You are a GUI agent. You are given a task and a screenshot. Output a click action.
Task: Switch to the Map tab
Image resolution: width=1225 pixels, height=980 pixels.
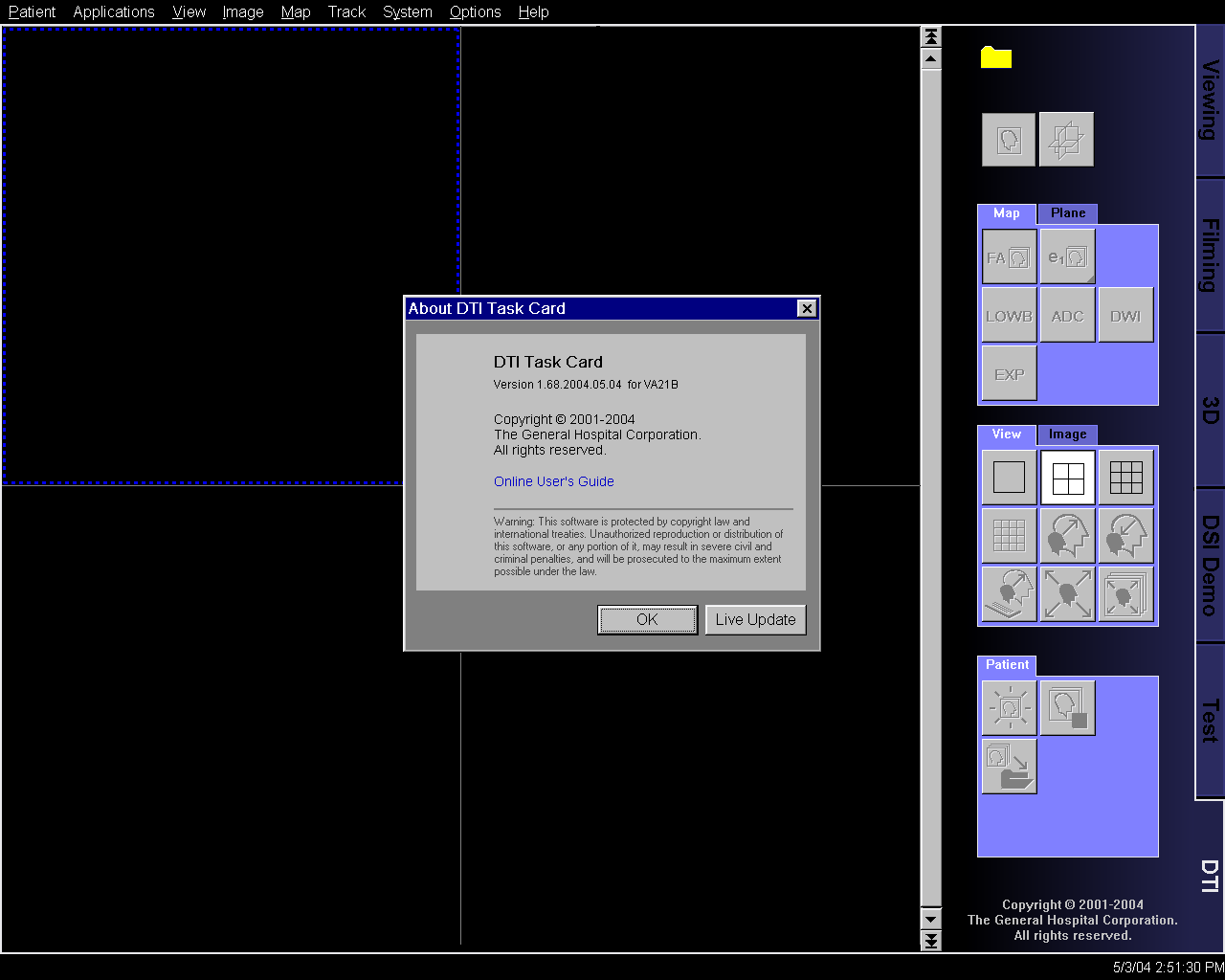pos(1007,213)
